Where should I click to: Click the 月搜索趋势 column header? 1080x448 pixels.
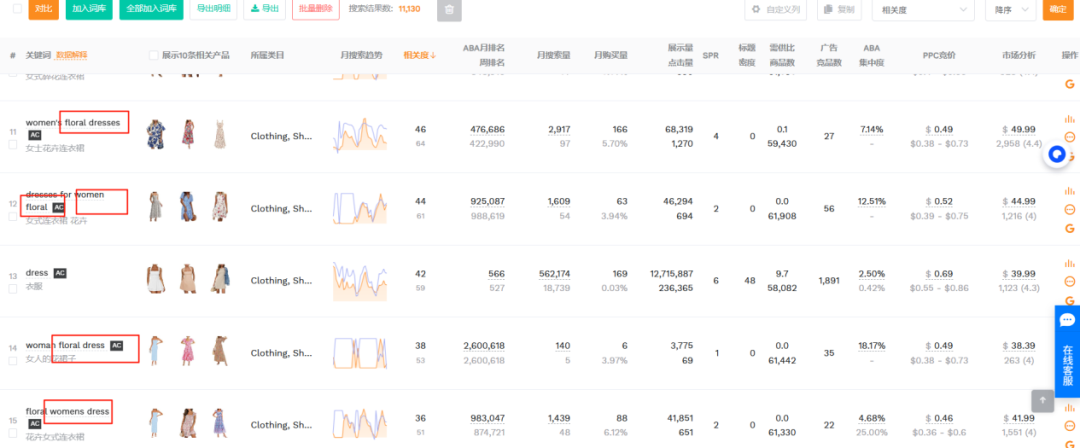[x=360, y=55]
